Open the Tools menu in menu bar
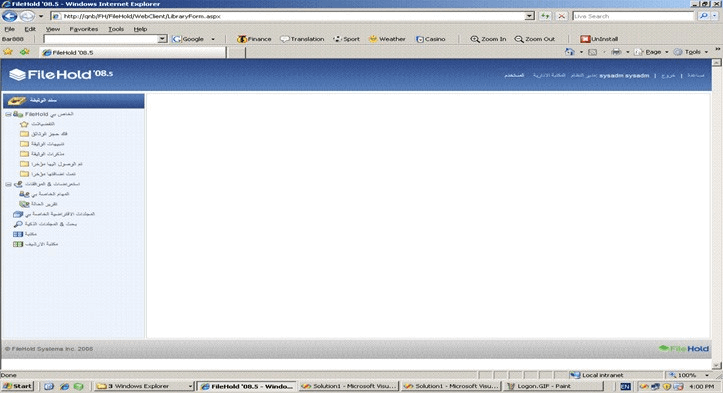The image size is (723, 393). 116,29
